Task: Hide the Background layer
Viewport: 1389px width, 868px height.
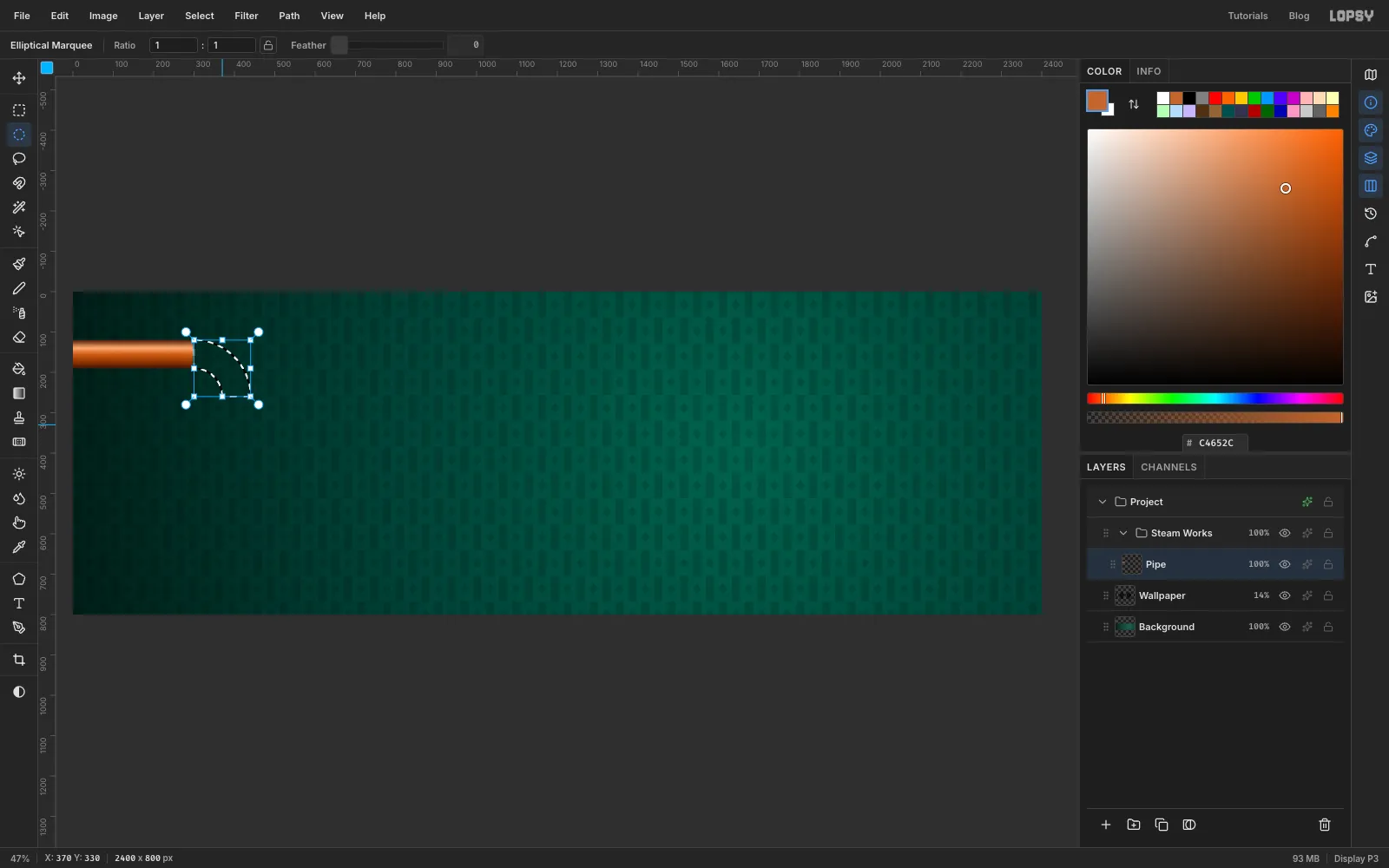Action: pos(1285,627)
